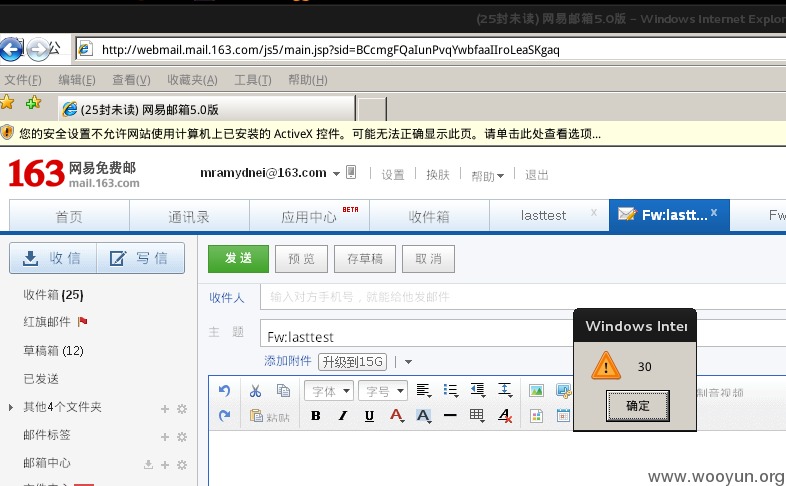This screenshot has height=486, width=786.
Task: Open the red font color picker
Action: point(397,415)
